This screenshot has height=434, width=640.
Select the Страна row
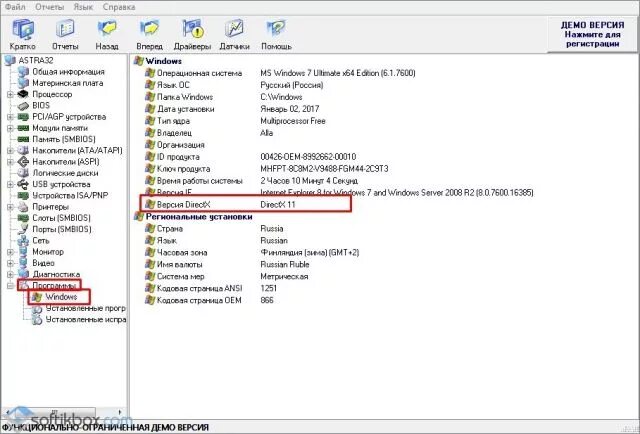(x=214, y=229)
